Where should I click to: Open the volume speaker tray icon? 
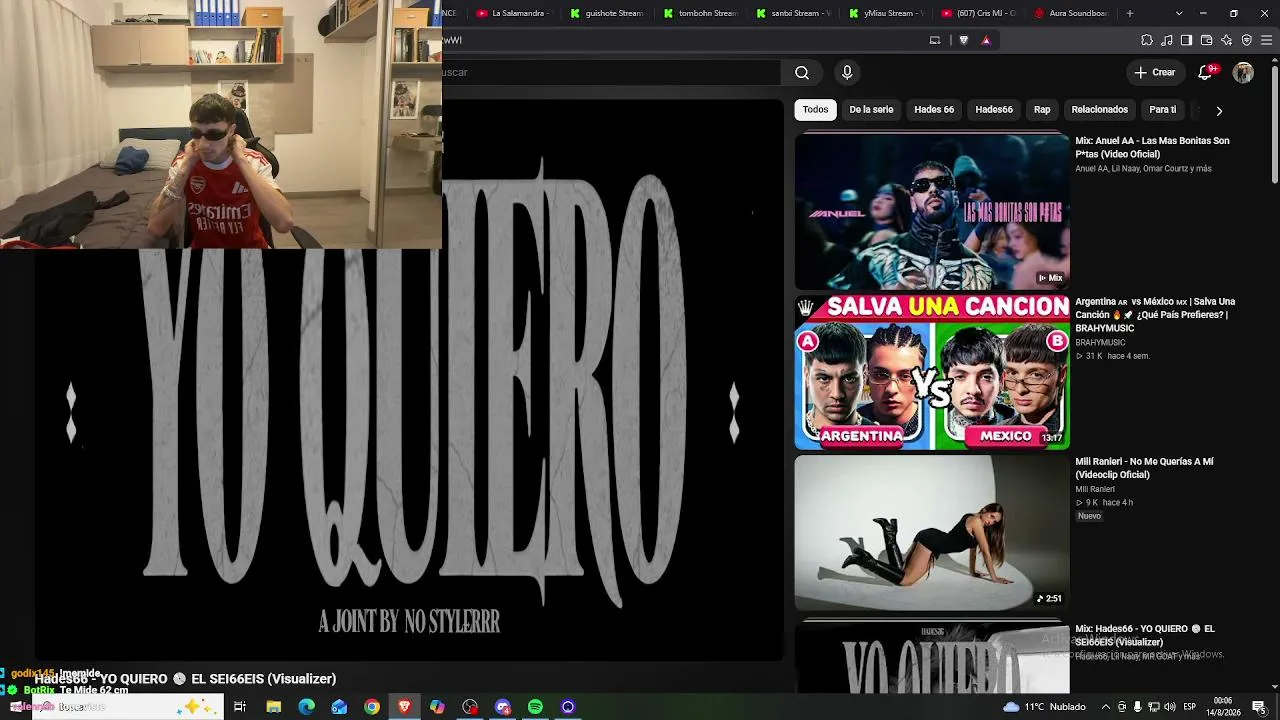(x=1169, y=707)
